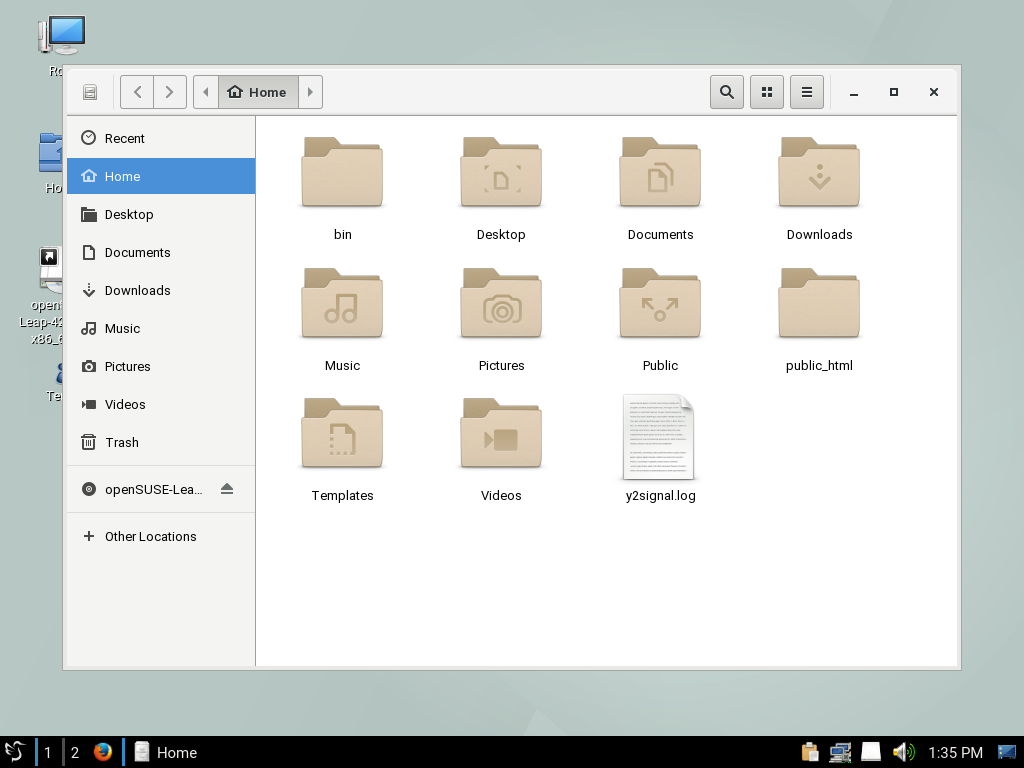Go forward with the right arrow button
The height and width of the screenshot is (768, 1024).
[x=169, y=92]
